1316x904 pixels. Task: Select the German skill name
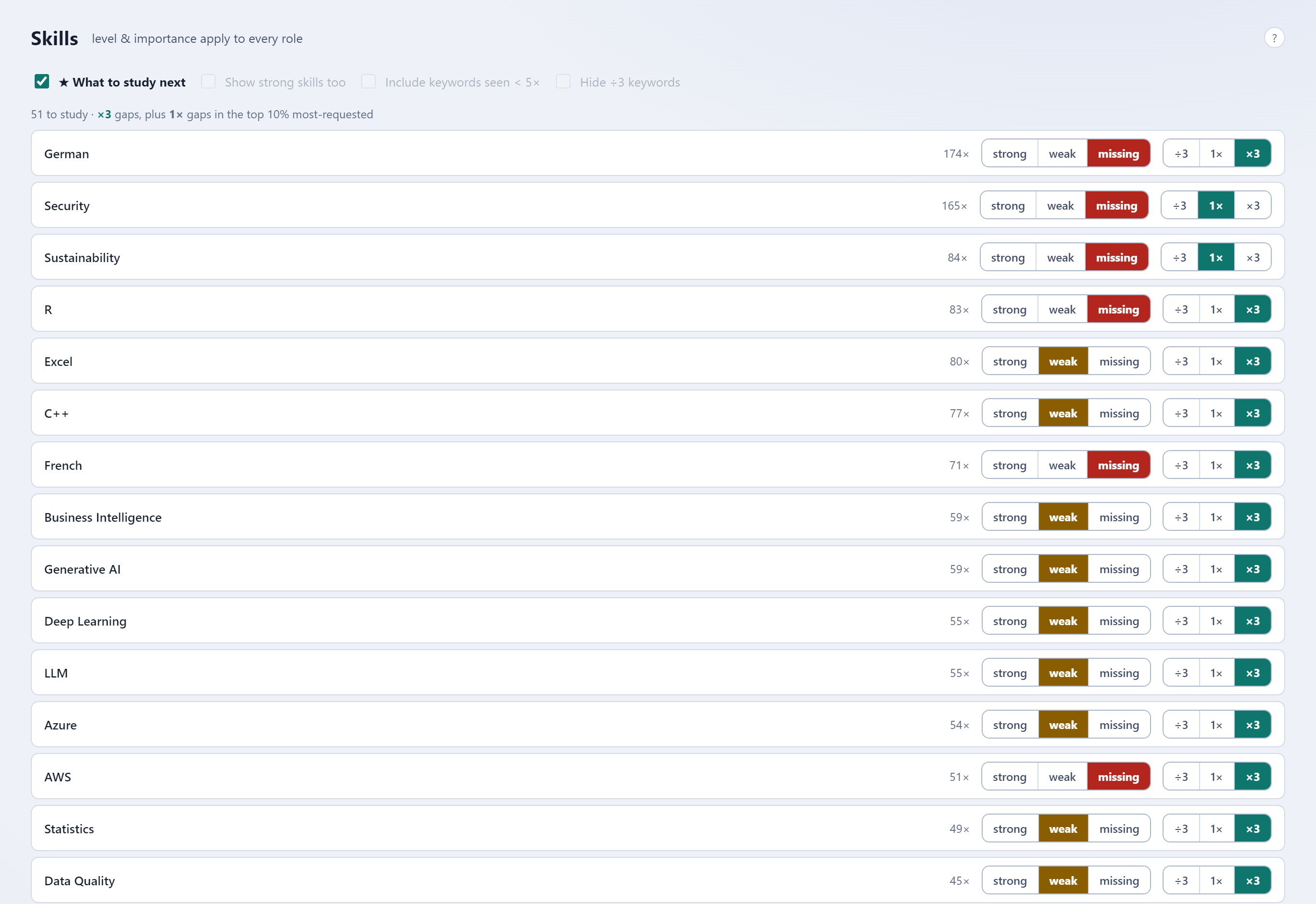pos(67,154)
